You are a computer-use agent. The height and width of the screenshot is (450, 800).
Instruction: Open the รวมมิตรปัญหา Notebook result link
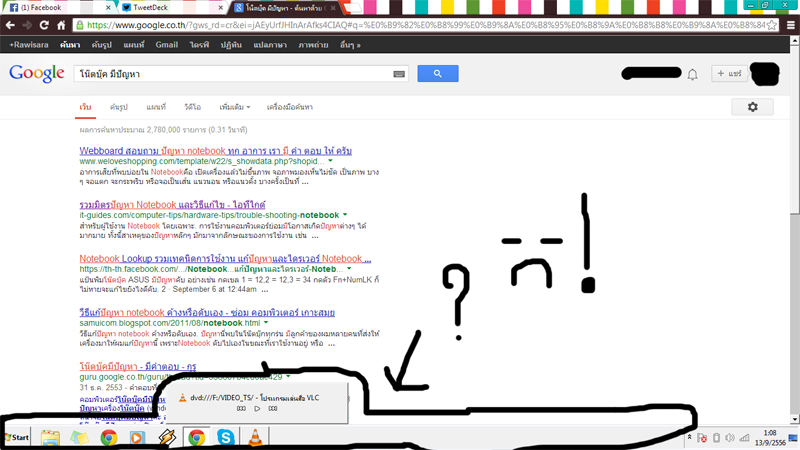[172, 205]
